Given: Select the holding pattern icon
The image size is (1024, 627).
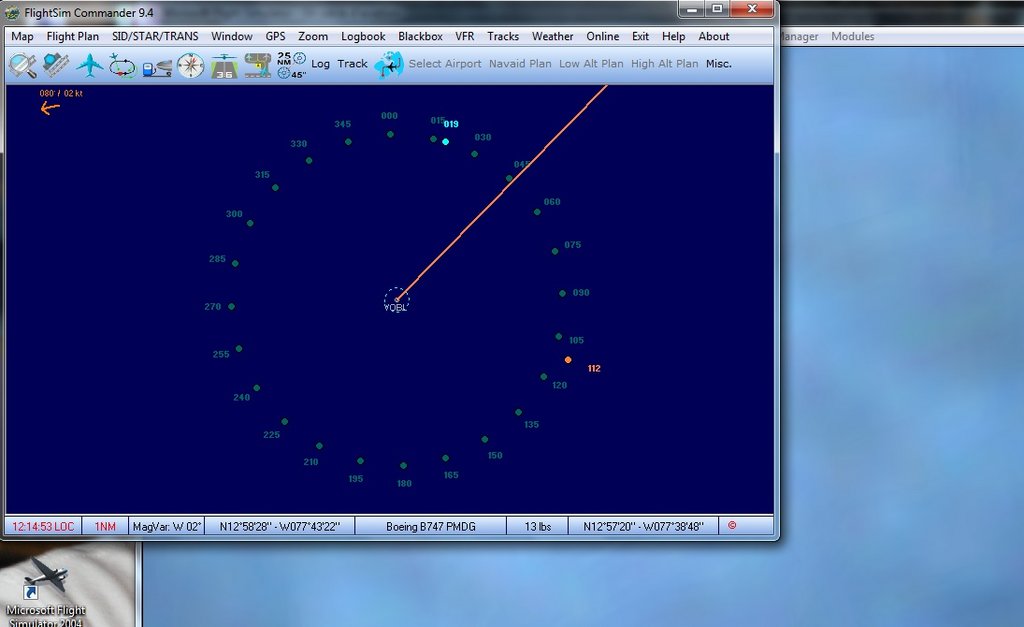Looking at the screenshot, I should pyautogui.click(x=123, y=66).
